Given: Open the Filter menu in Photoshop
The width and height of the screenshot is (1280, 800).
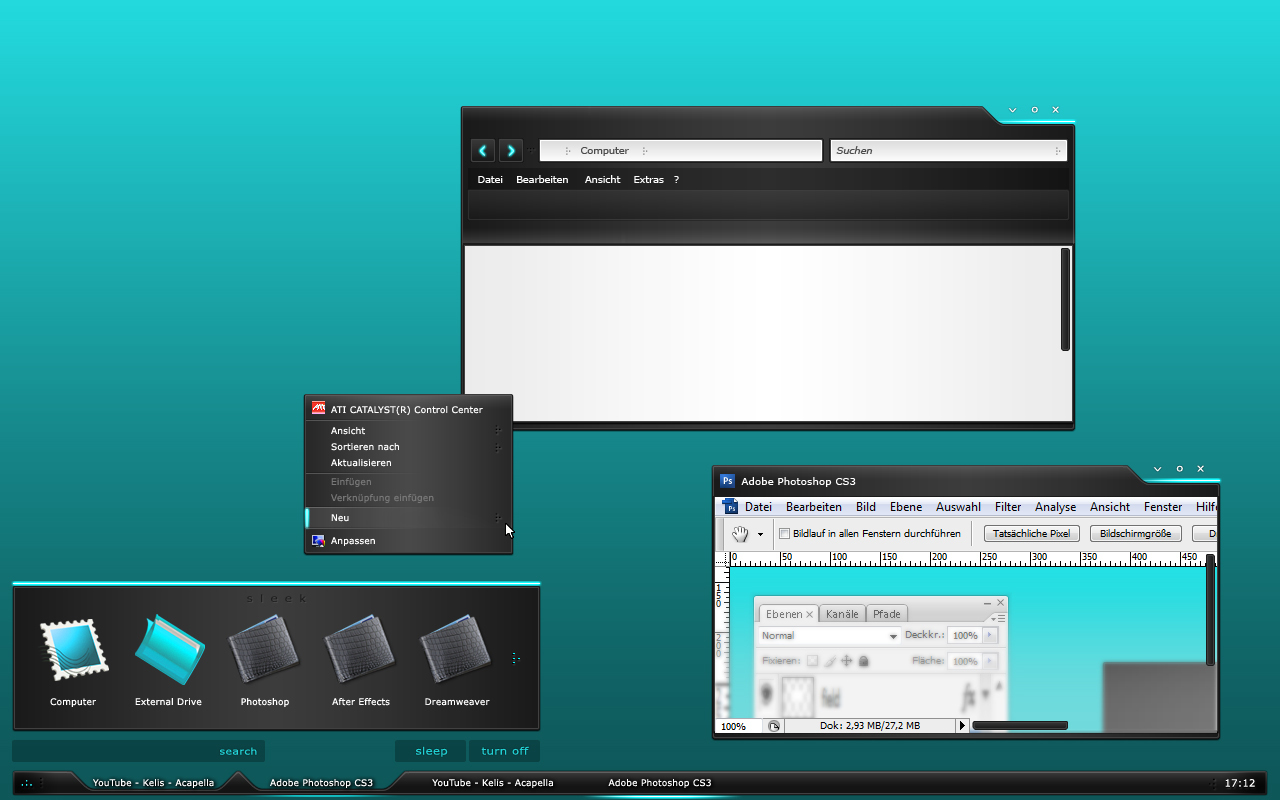Looking at the screenshot, I should point(1008,507).
